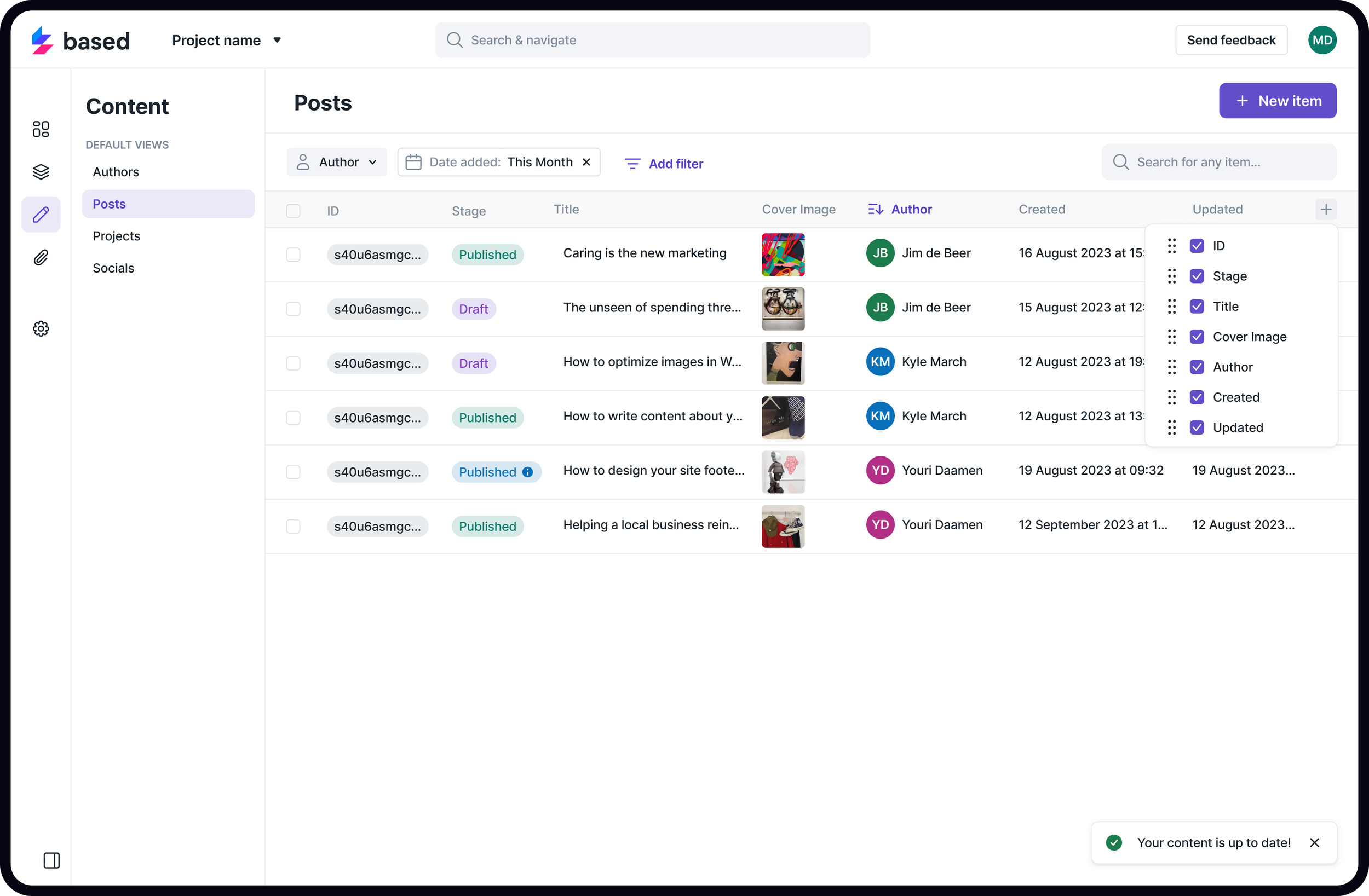This screenshot has width=1369, height=896.
Task: Toggle the Updated column checkbox
Action: point(1197,427)
